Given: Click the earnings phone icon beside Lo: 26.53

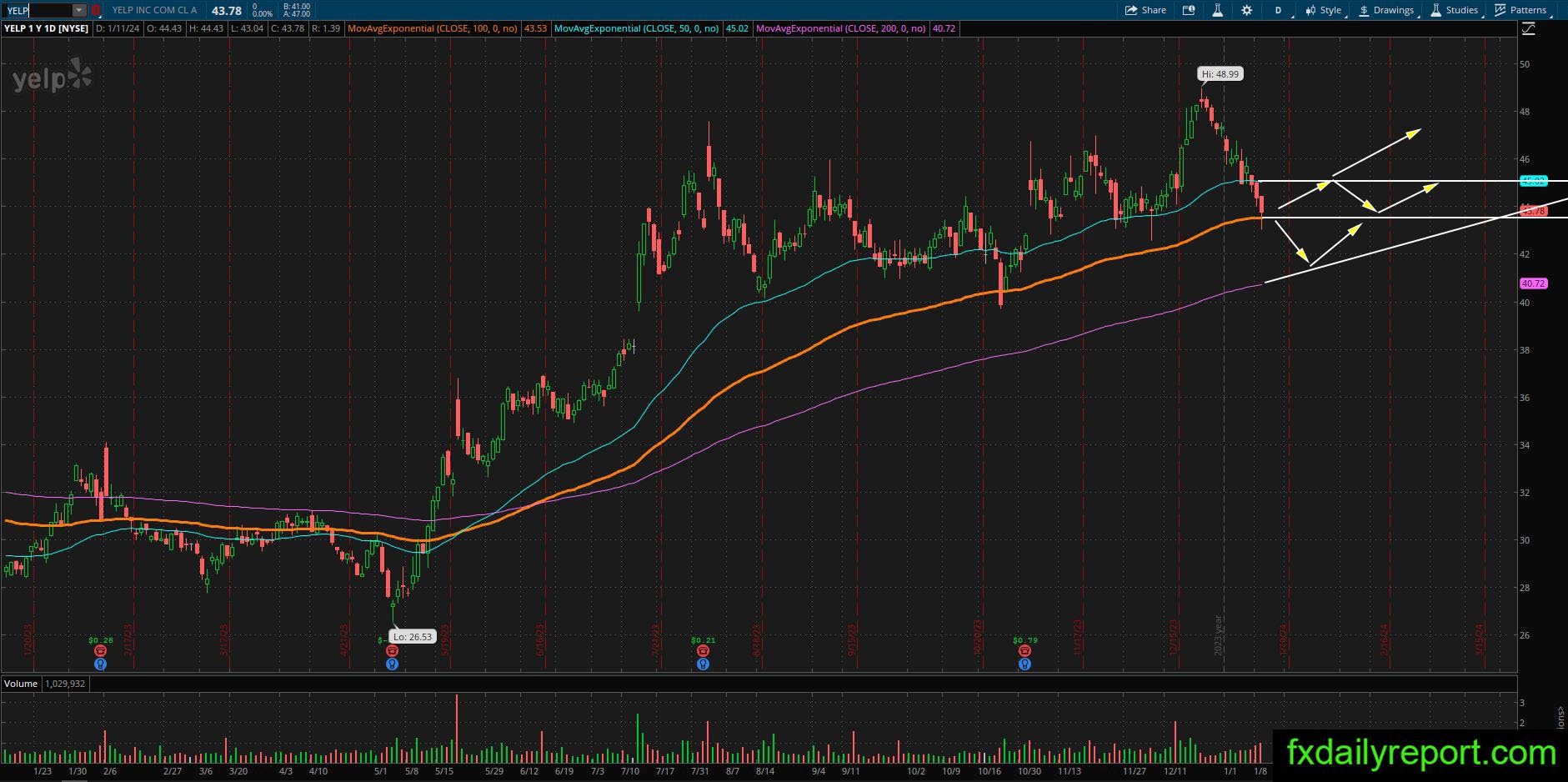Looking at the screenshot, I should 392,651.
